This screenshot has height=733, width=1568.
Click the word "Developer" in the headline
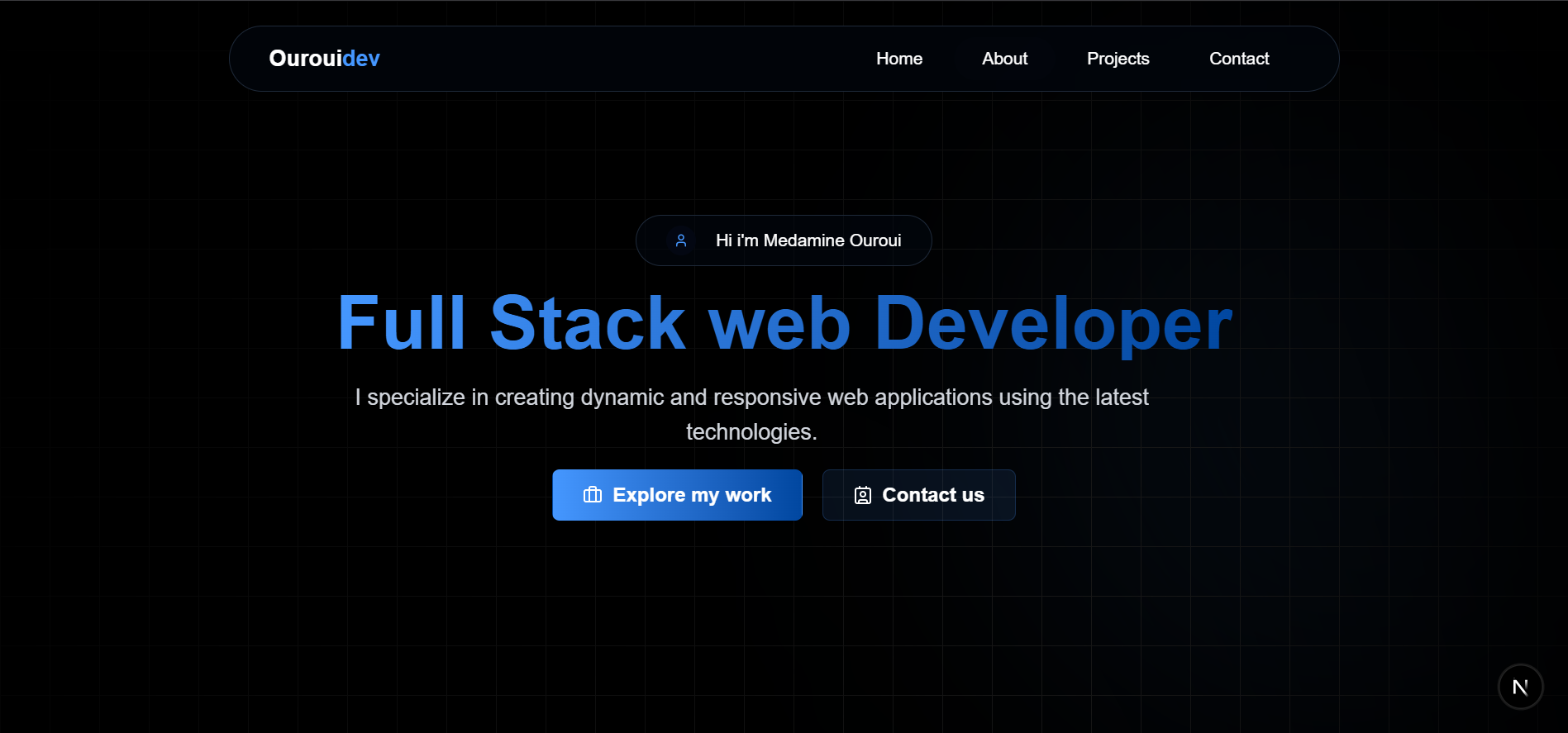pyautogui.click(x=1052, y=324)
